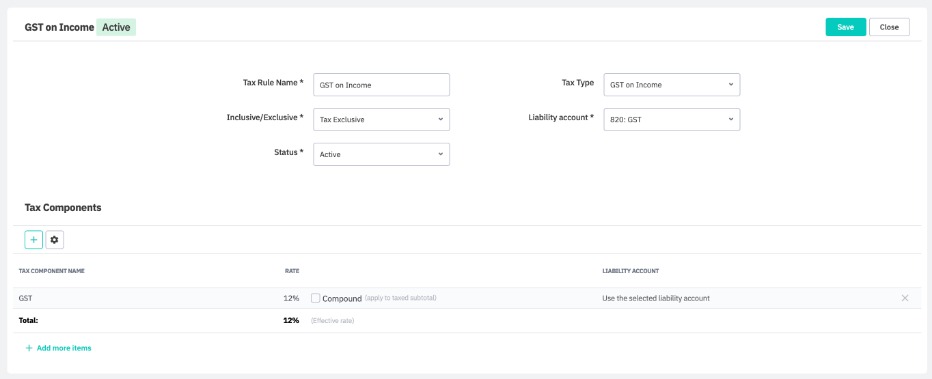Click 'Use the selected liability account' cell
932x379 pixels.
[x=656, y=298]
